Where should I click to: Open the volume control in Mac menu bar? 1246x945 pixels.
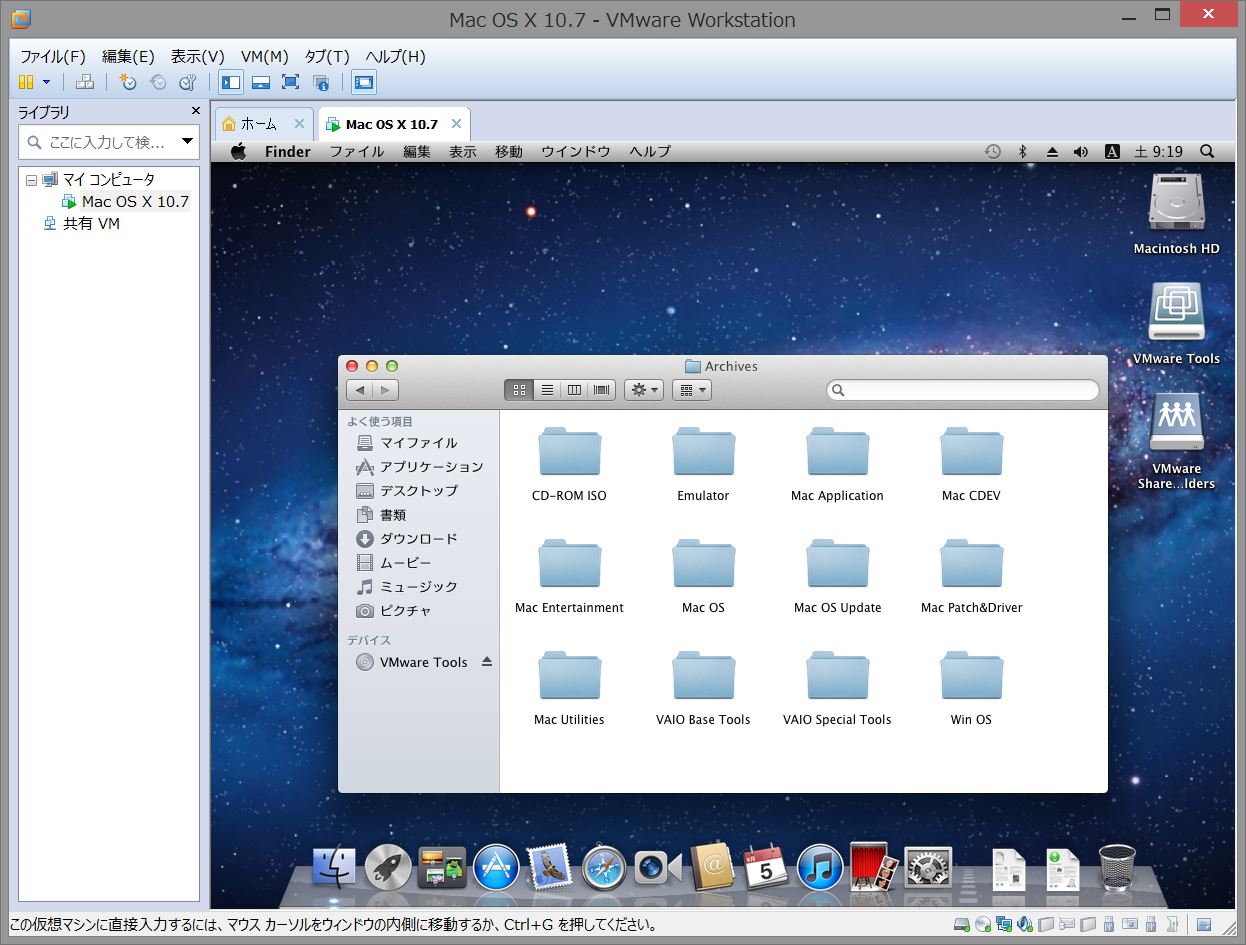pyautogui.click(x=1081, y=152)
